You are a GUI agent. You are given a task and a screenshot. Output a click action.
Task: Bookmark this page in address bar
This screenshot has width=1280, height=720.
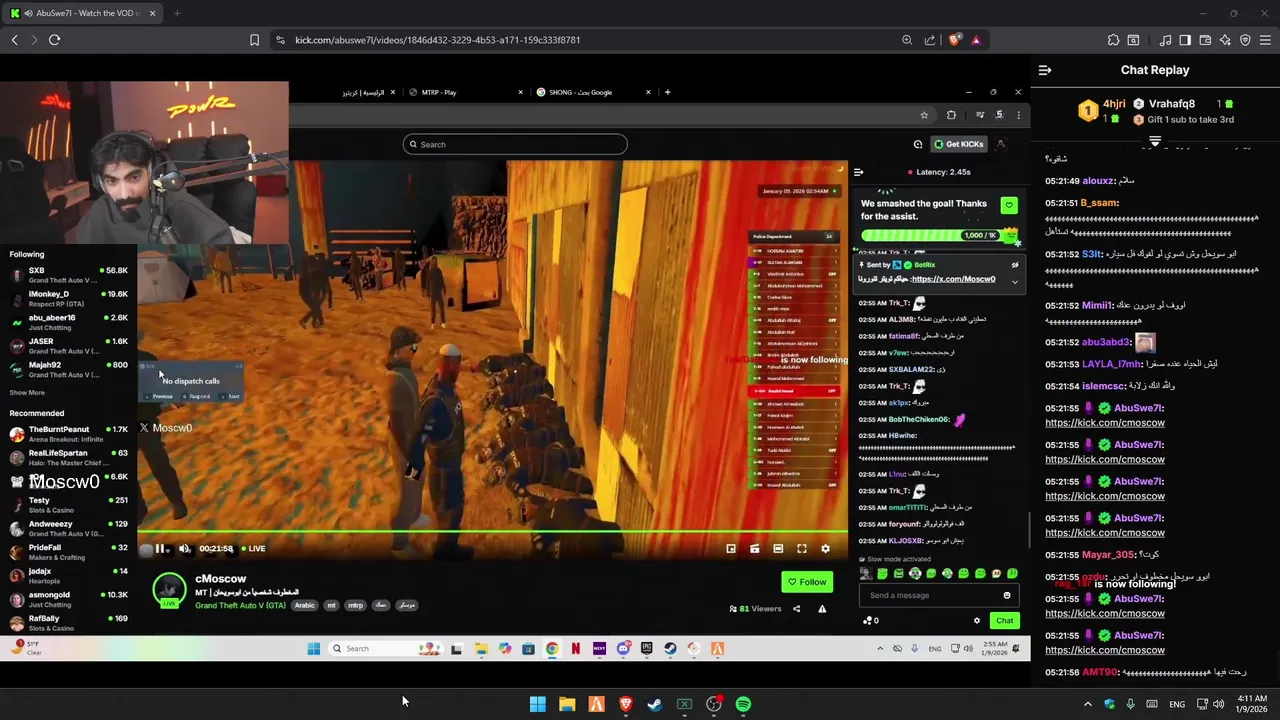click(254, 40)
